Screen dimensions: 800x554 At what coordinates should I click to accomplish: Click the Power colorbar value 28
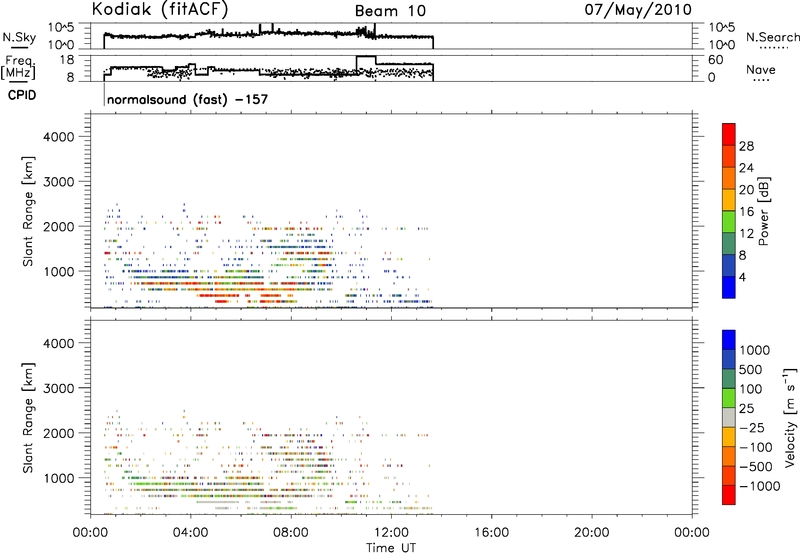(746, 146)
